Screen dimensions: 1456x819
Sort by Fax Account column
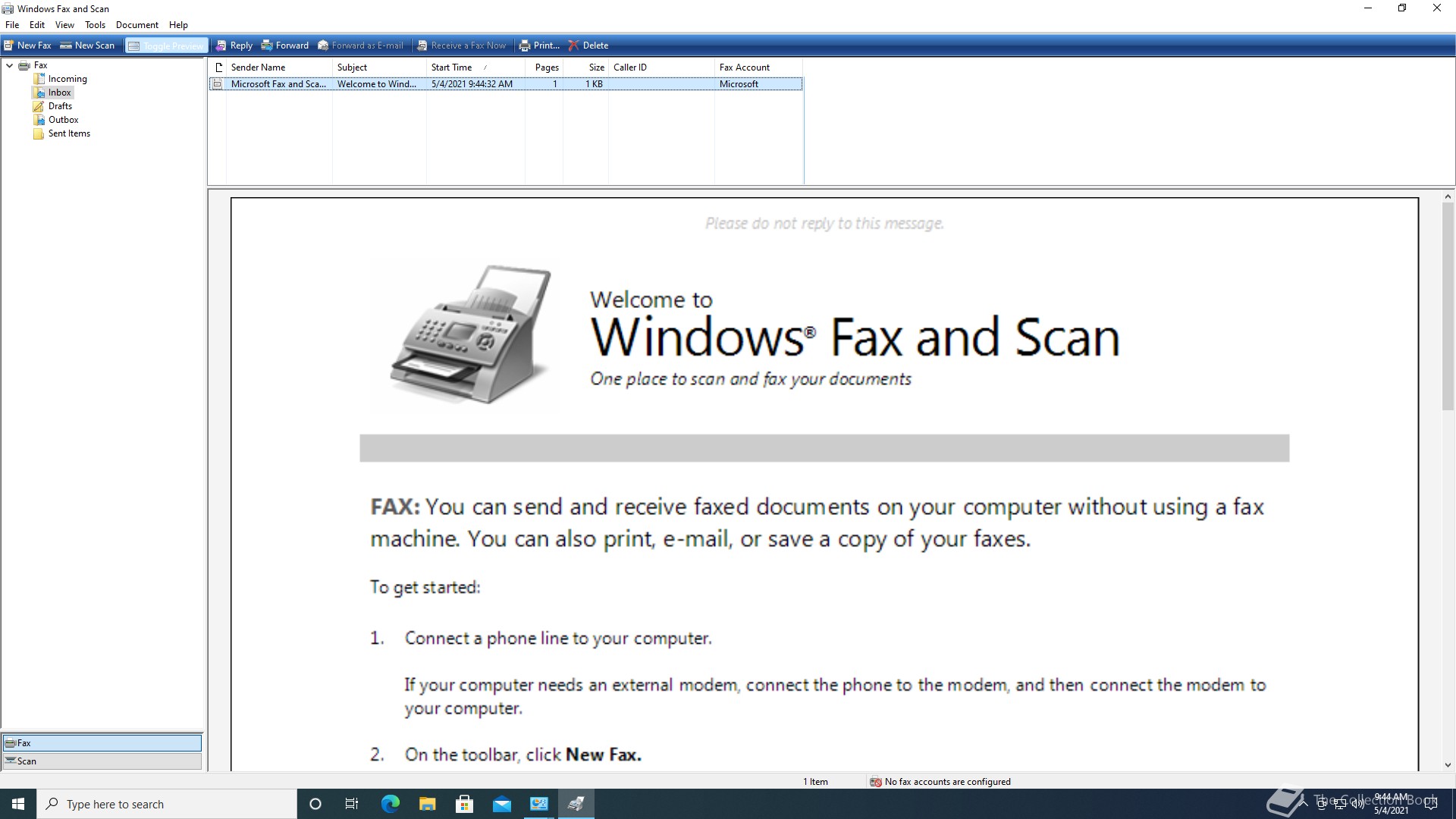(x=758, y=67)
